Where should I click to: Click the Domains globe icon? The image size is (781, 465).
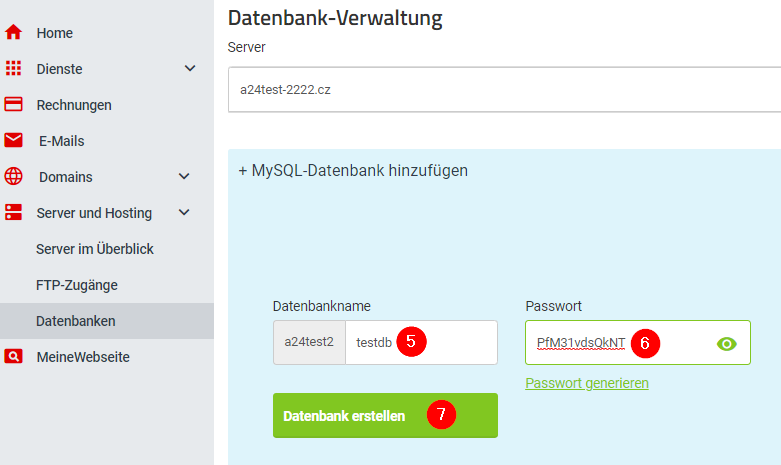(14, 177)
